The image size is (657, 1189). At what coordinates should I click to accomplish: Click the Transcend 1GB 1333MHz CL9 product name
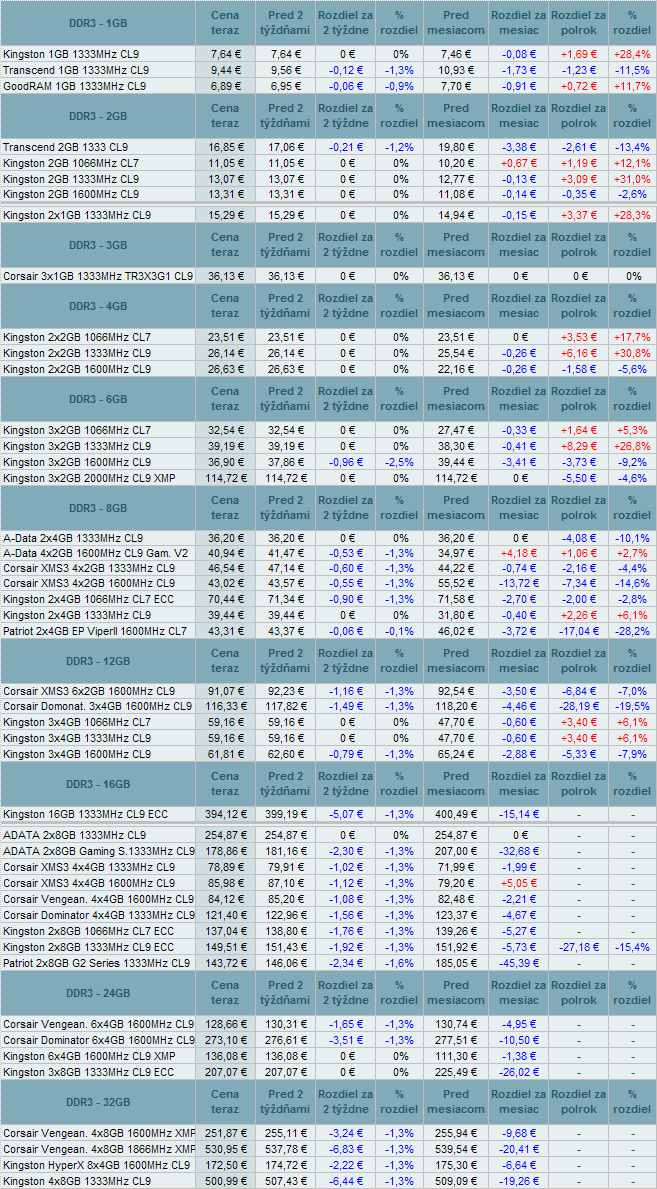point(76,70)
